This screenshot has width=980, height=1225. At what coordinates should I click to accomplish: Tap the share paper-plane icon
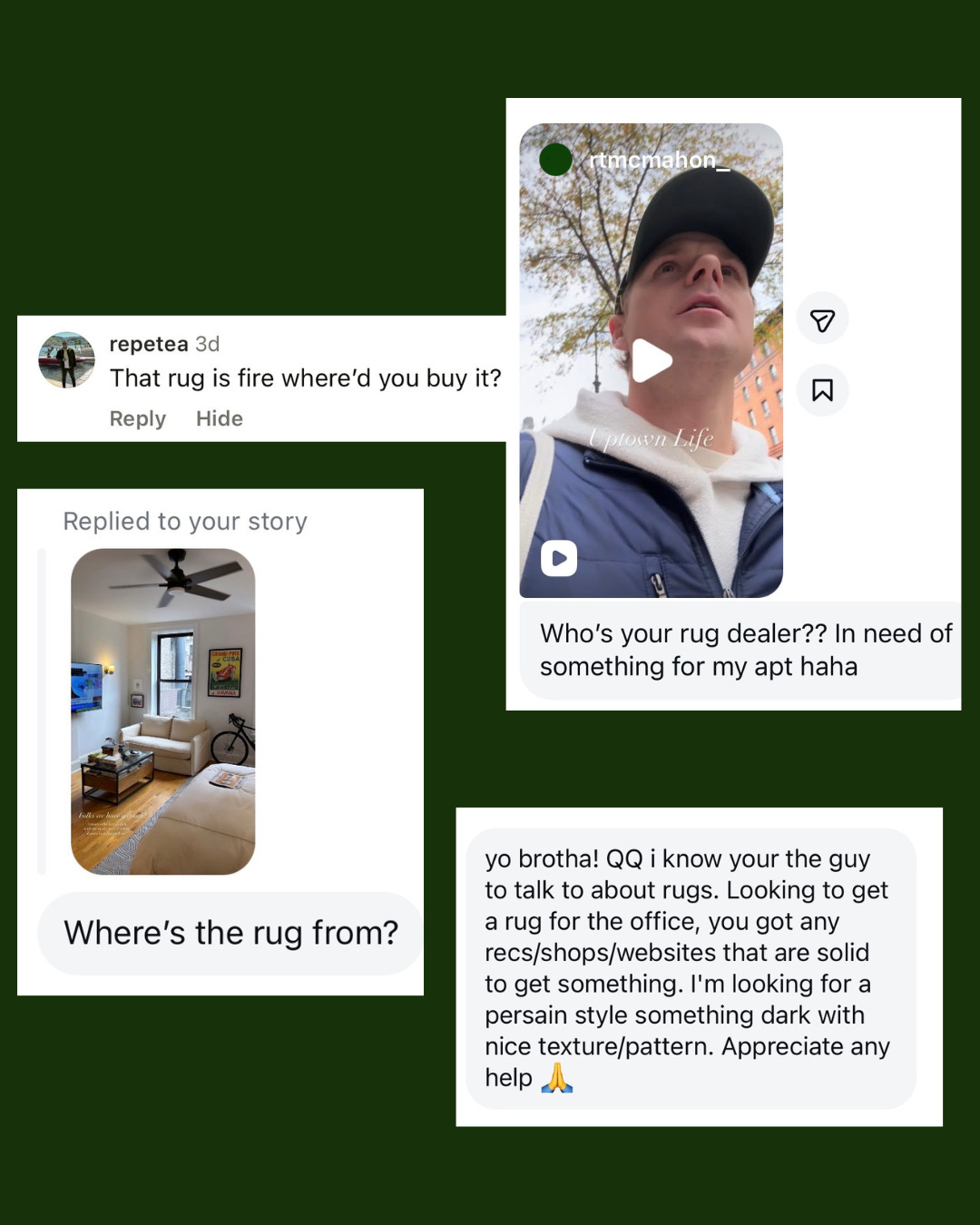point(822,319)
